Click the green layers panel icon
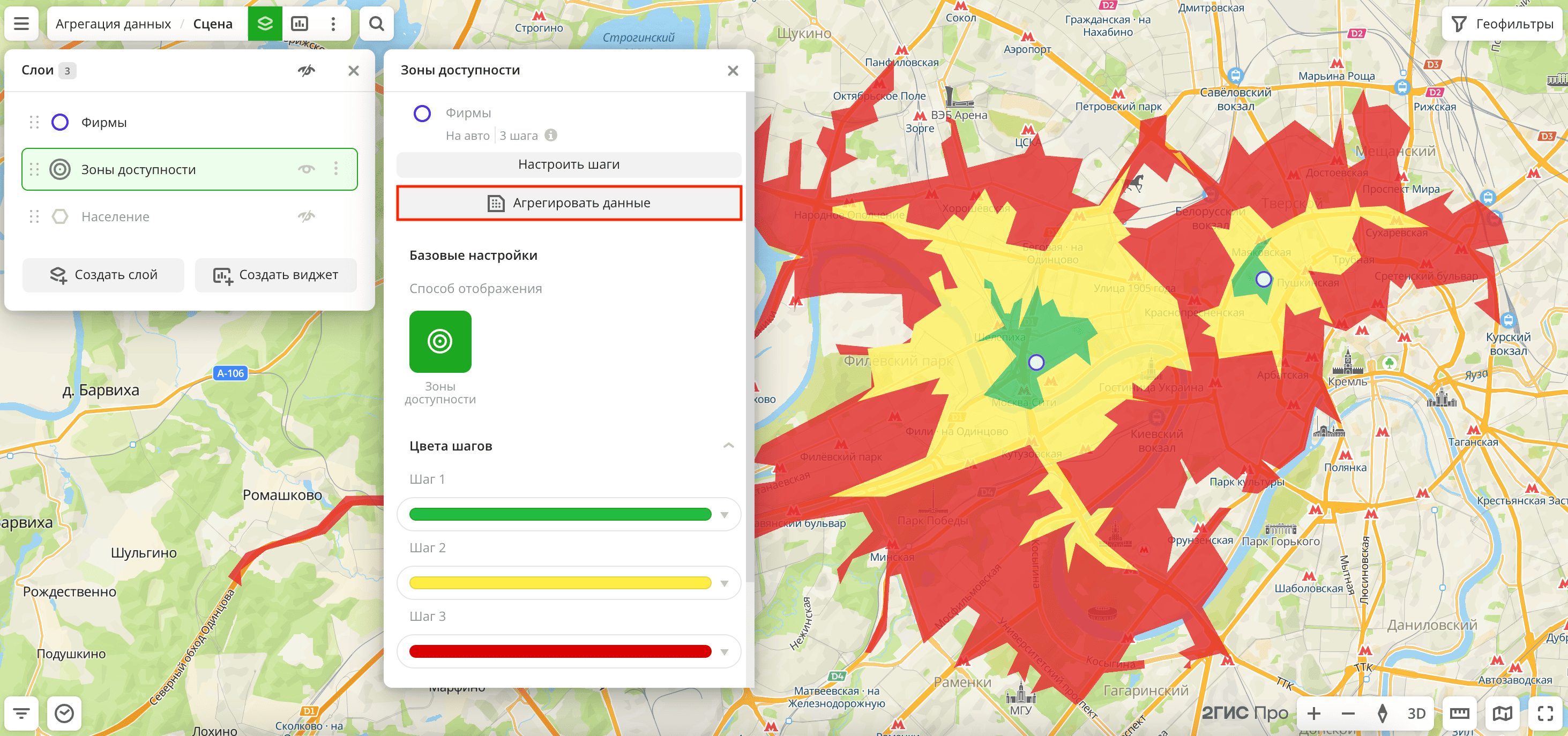 point(265,24)
